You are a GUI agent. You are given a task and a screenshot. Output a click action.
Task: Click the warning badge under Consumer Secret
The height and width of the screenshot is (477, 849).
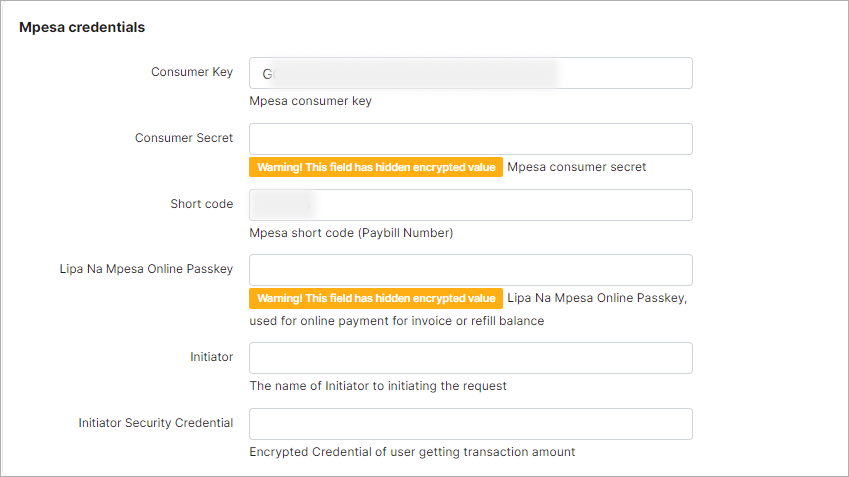(x=375, y=167)
